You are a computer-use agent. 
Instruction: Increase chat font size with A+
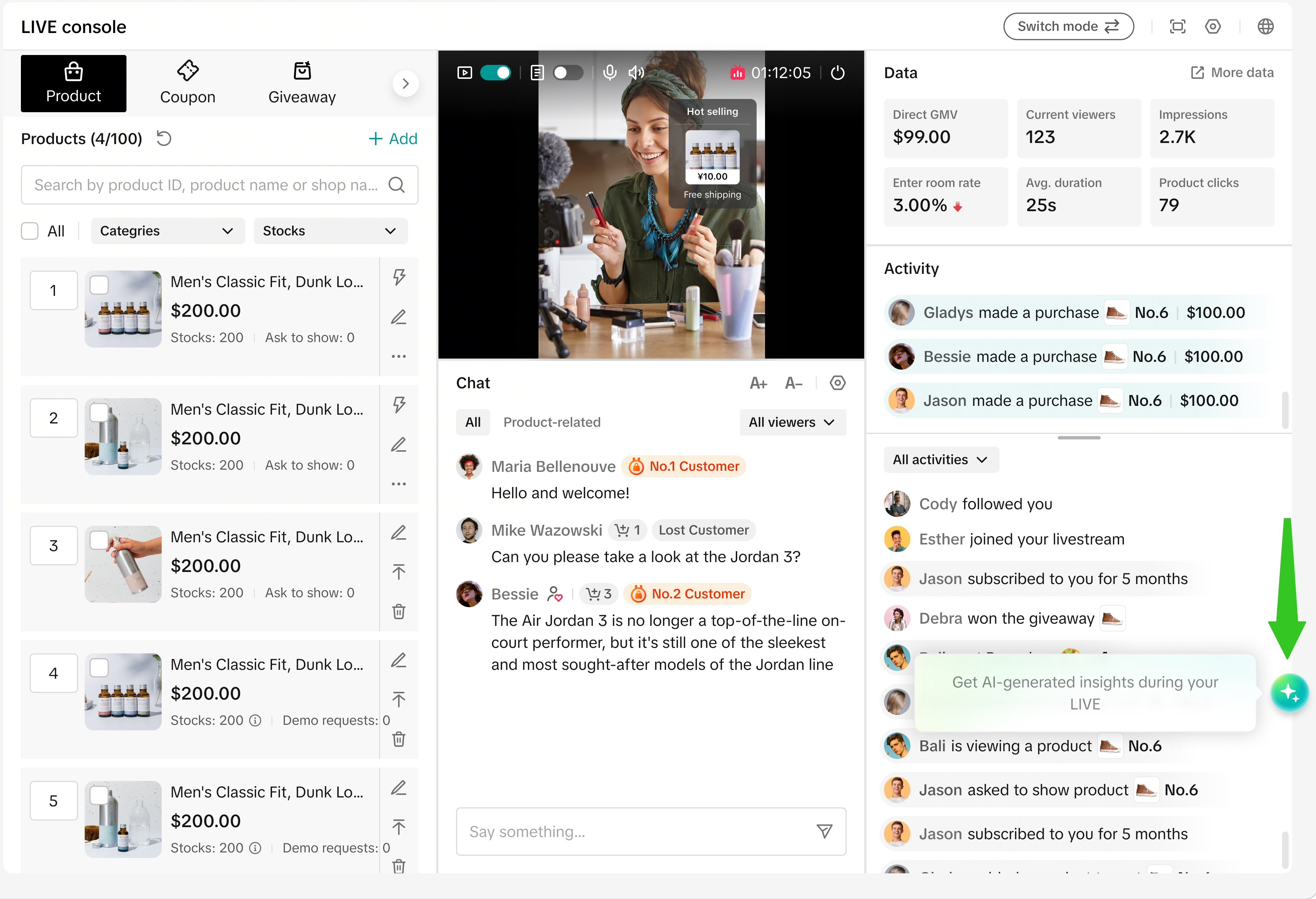[x=758, y=384]
